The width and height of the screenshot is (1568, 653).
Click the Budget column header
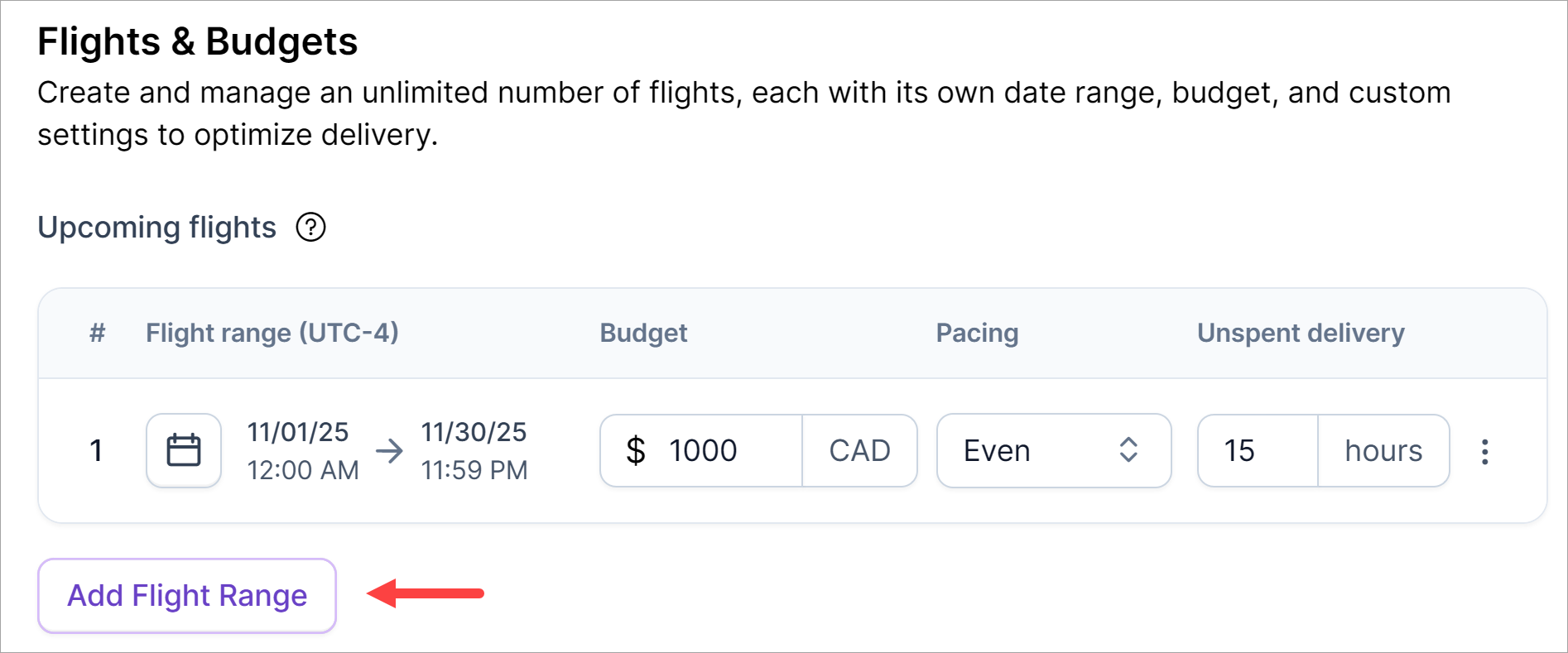click(x=643, y=333)
